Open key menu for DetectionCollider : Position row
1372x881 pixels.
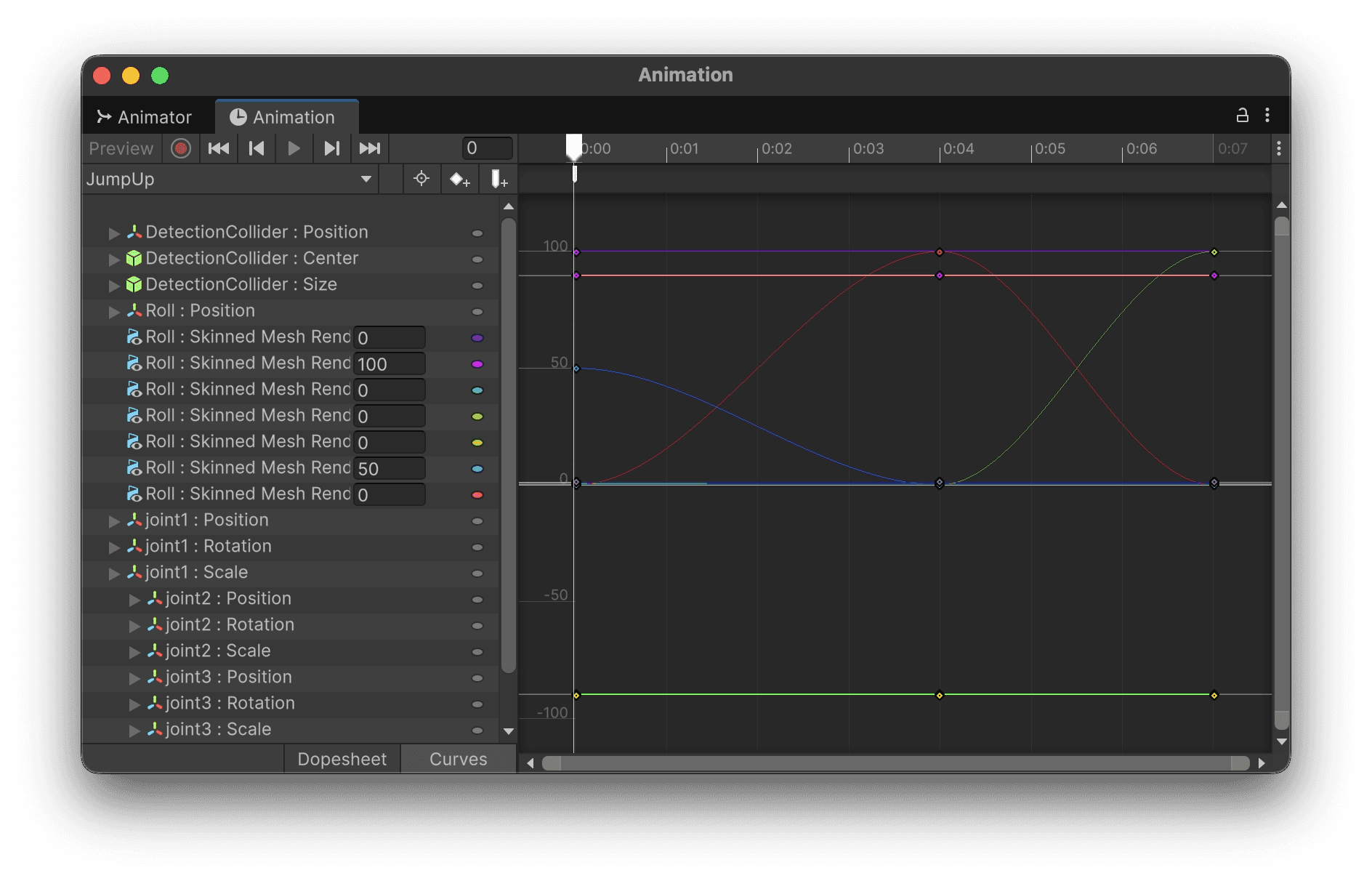coord(477,233)
